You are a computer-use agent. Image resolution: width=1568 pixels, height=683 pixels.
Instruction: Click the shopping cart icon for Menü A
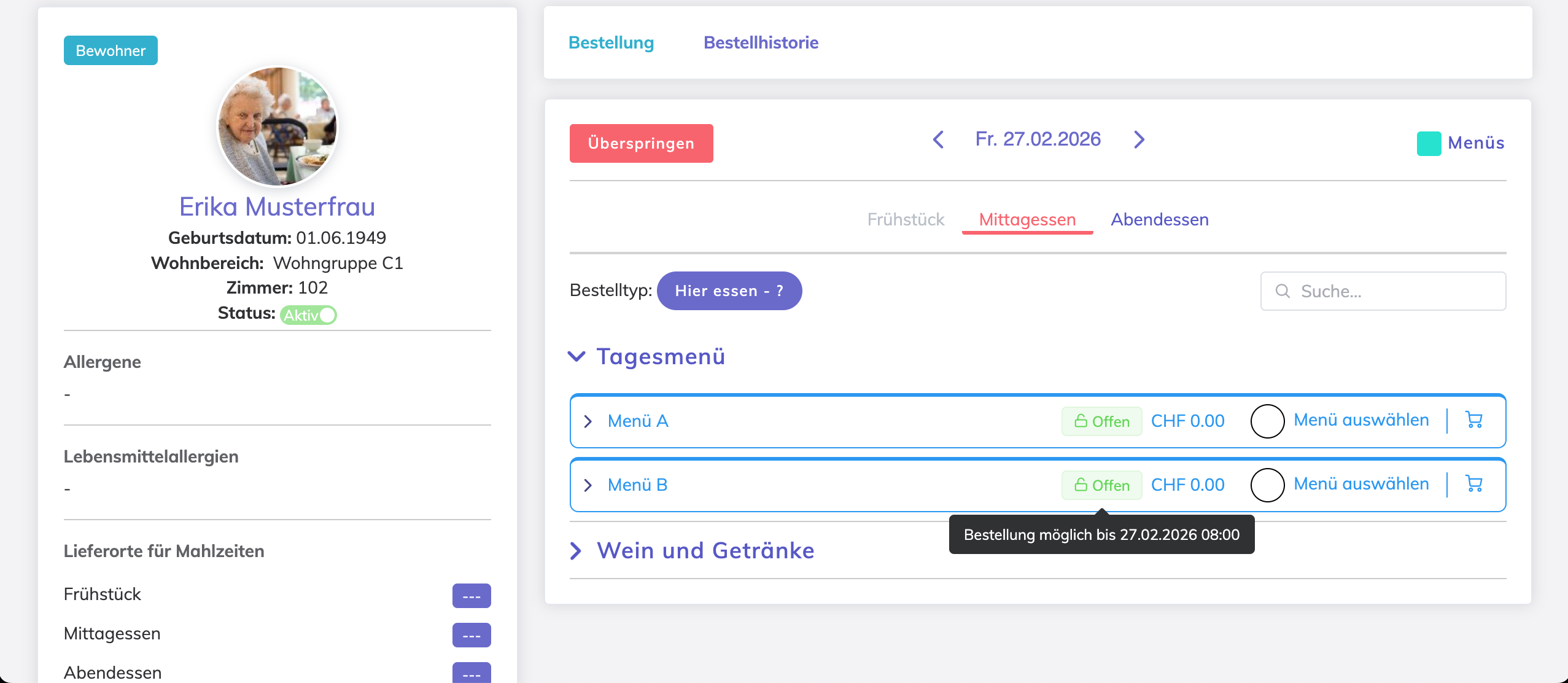click(x=1473, y=420)
